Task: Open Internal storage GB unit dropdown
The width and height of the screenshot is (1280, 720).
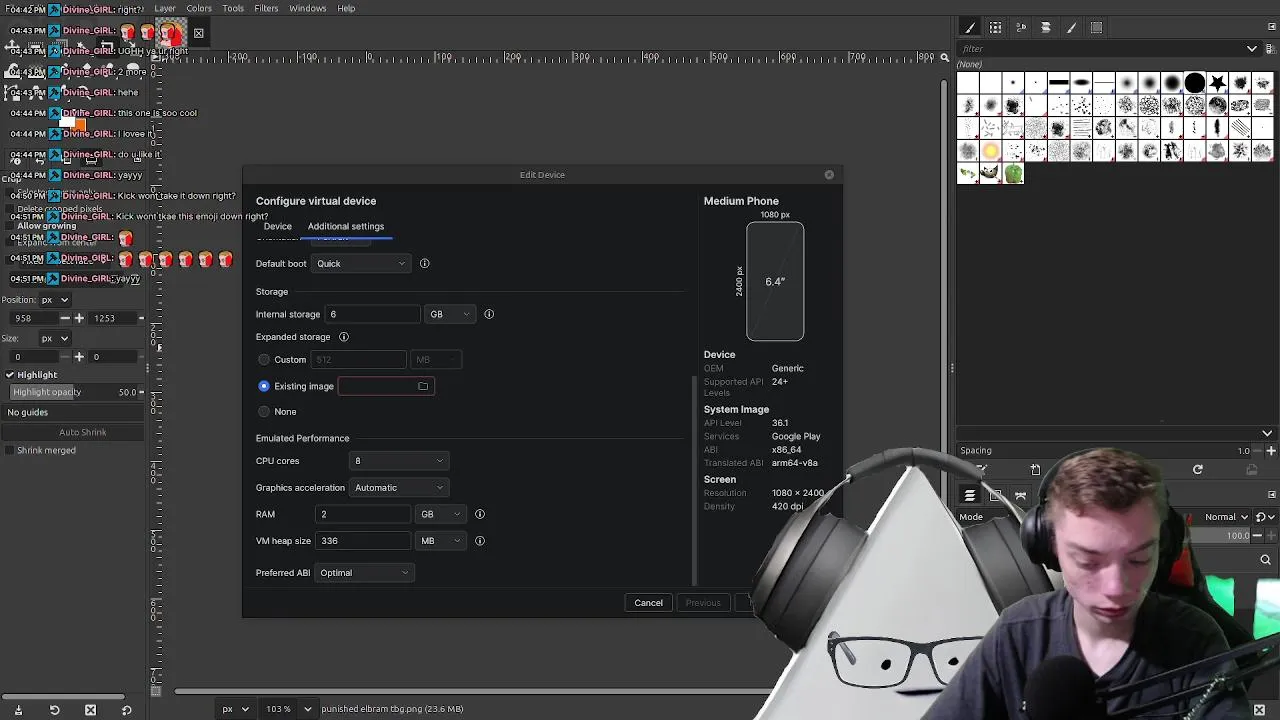Action: 450,314
